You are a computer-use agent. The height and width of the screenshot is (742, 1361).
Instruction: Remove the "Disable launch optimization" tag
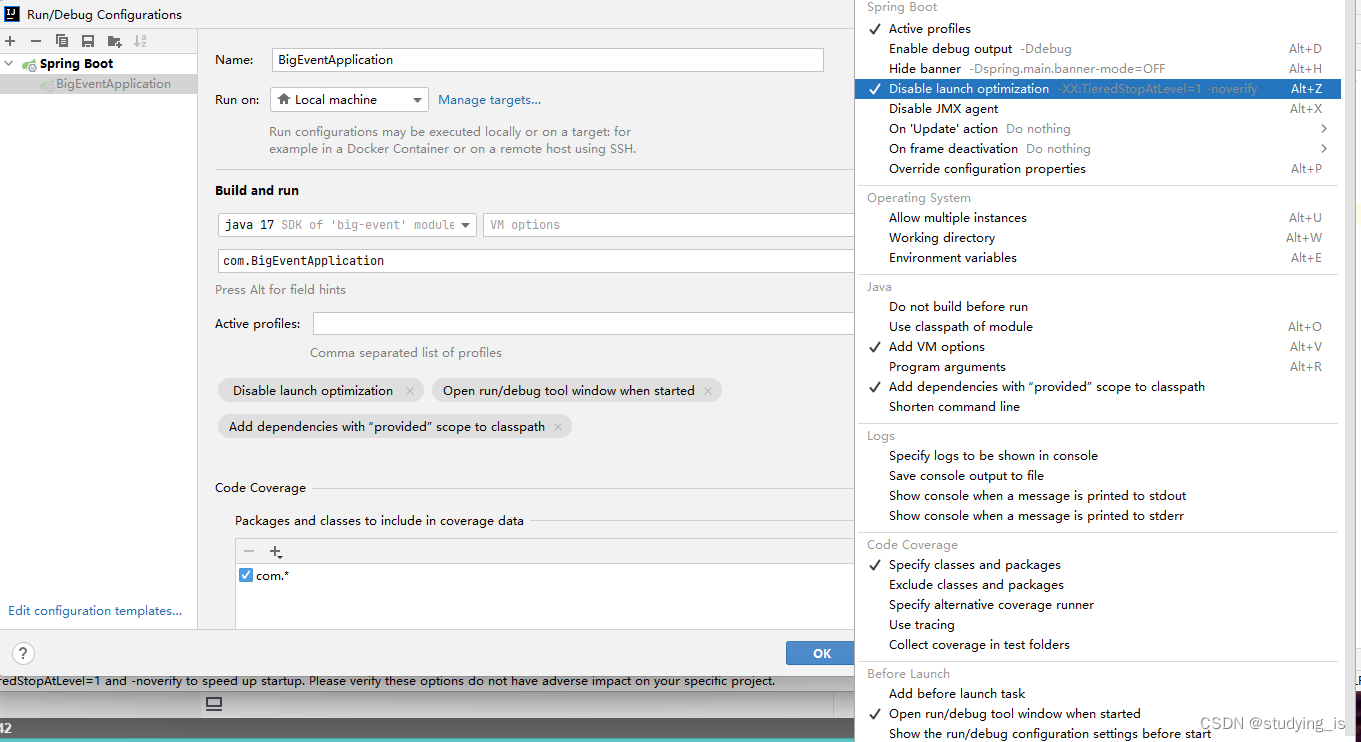409,390
